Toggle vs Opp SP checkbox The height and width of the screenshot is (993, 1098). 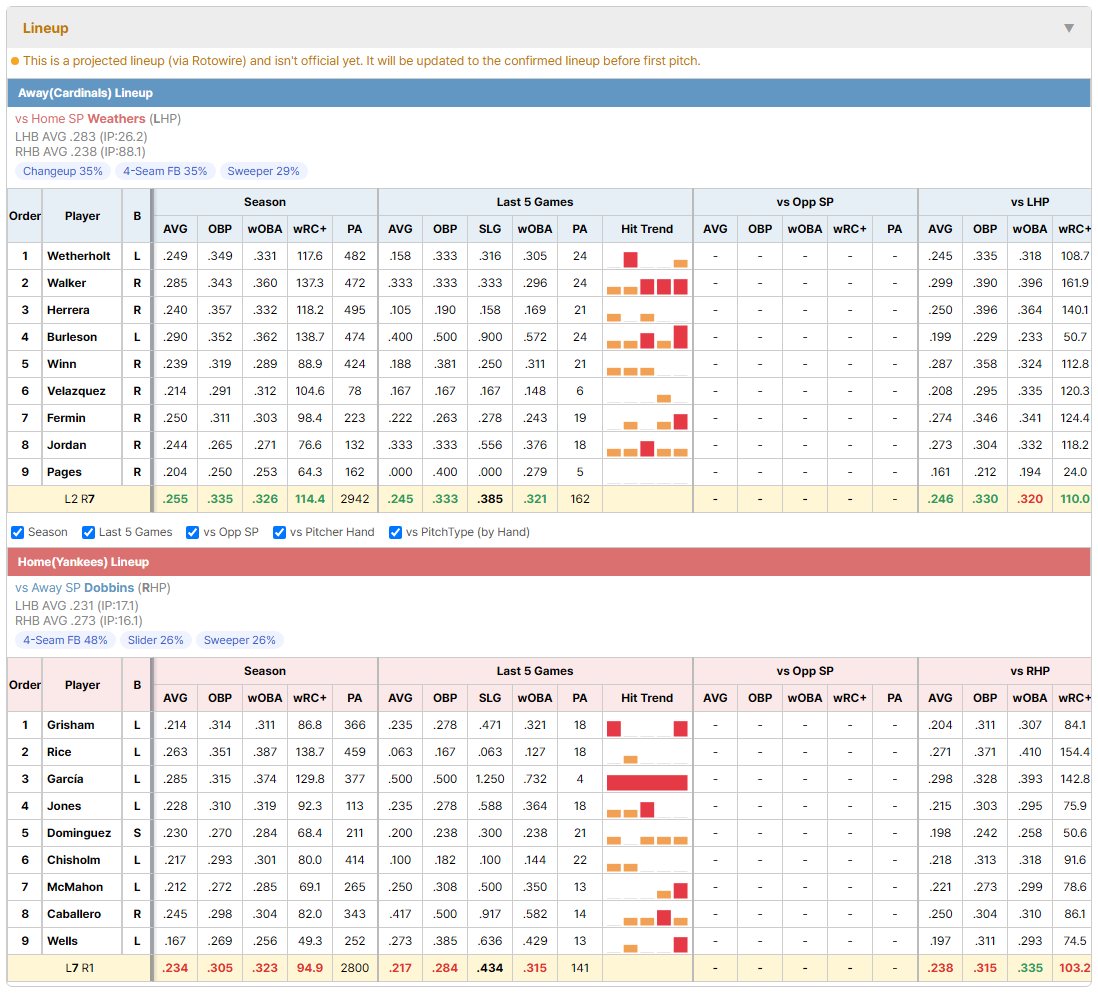pyautogui.click(x=193, y=532)
